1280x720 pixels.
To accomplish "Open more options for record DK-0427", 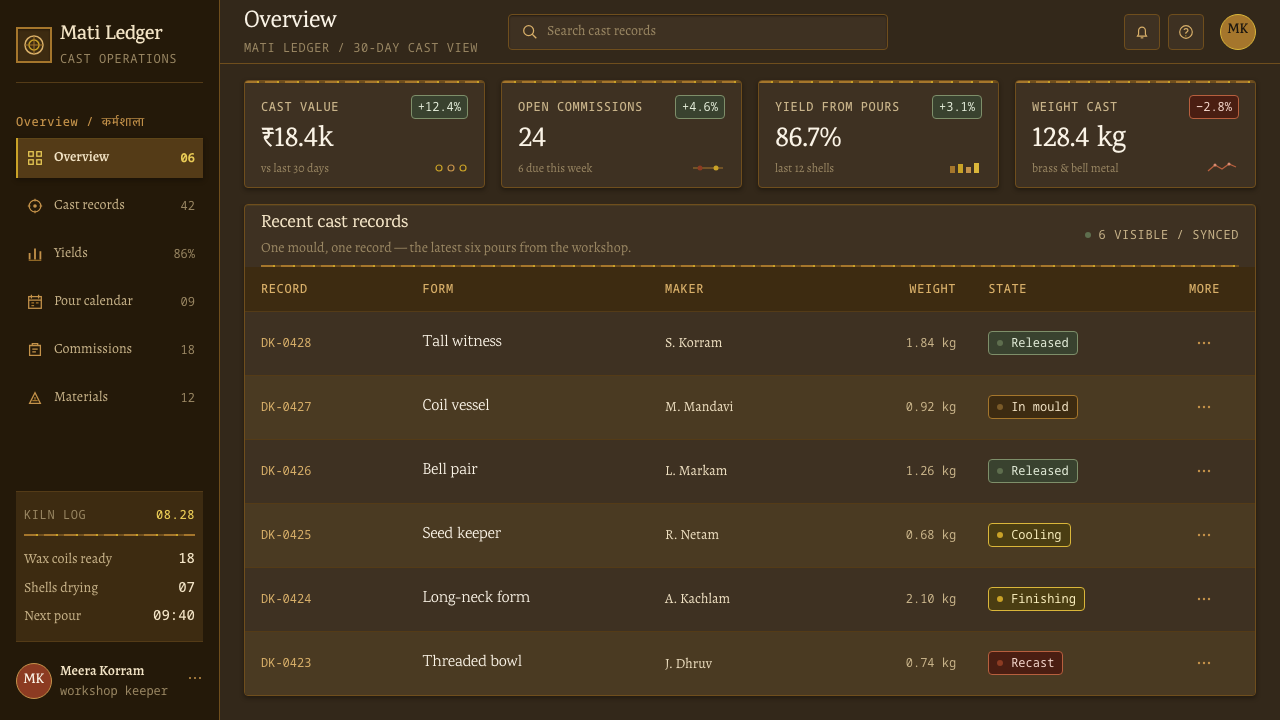I will point(1204,407).
